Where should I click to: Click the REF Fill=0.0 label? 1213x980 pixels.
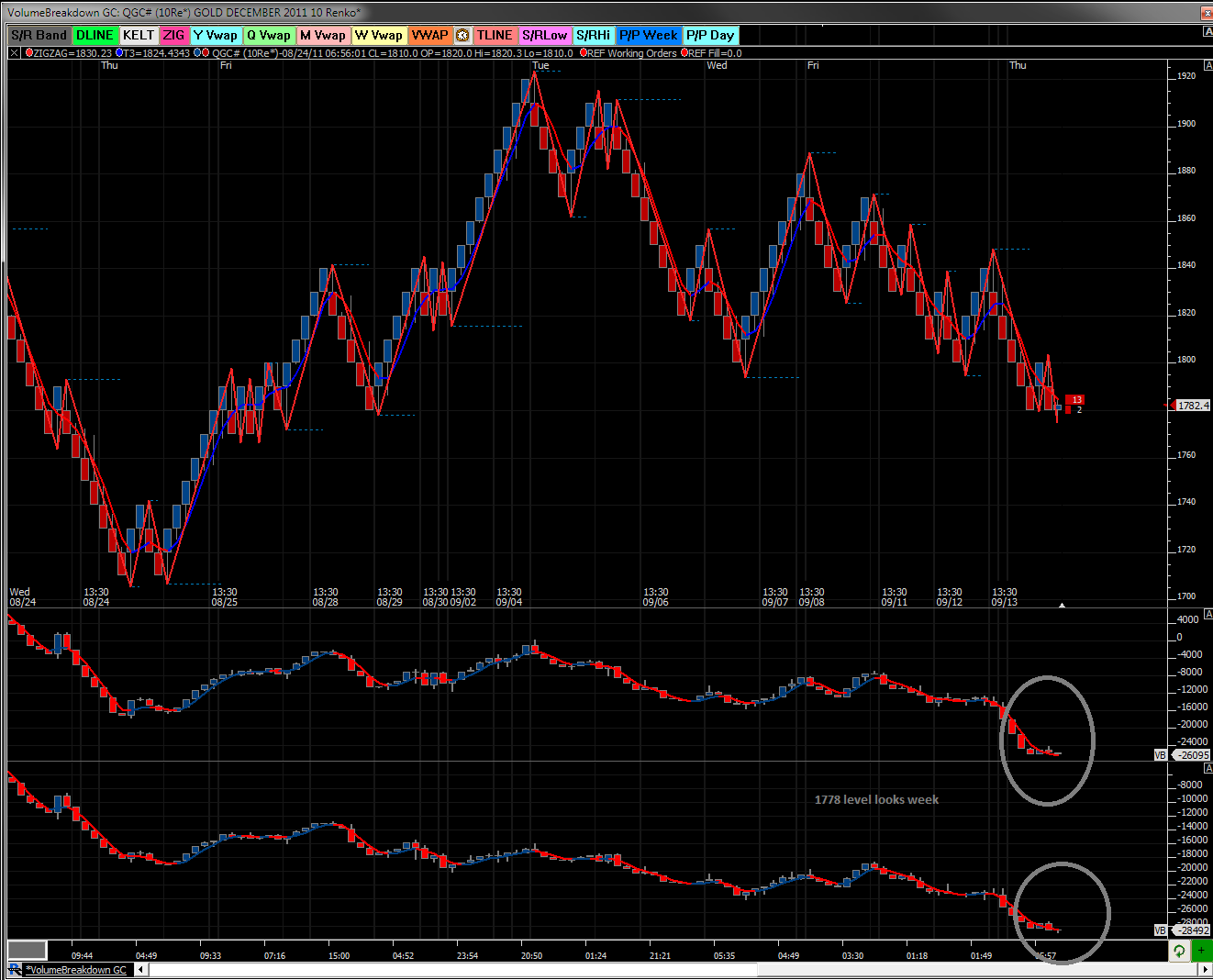point(715,53)
